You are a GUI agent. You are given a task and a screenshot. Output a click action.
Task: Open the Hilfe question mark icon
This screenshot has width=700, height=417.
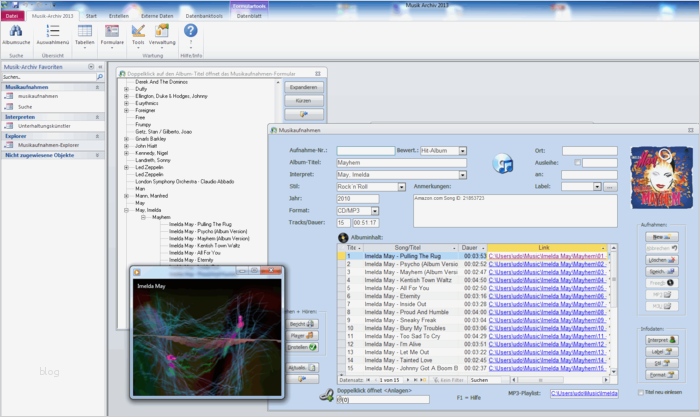point(190,32)
